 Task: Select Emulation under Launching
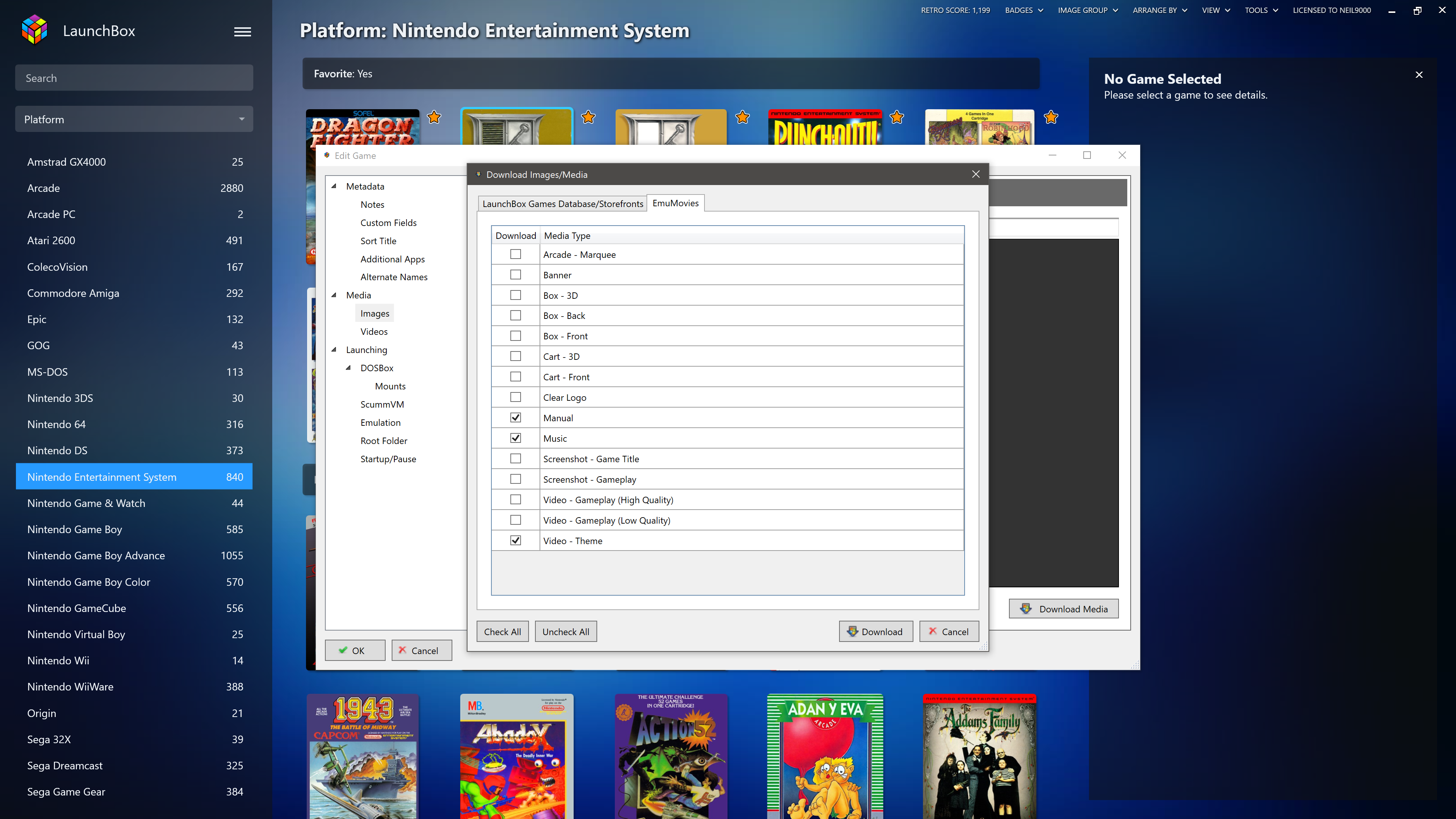click(380, 423)
